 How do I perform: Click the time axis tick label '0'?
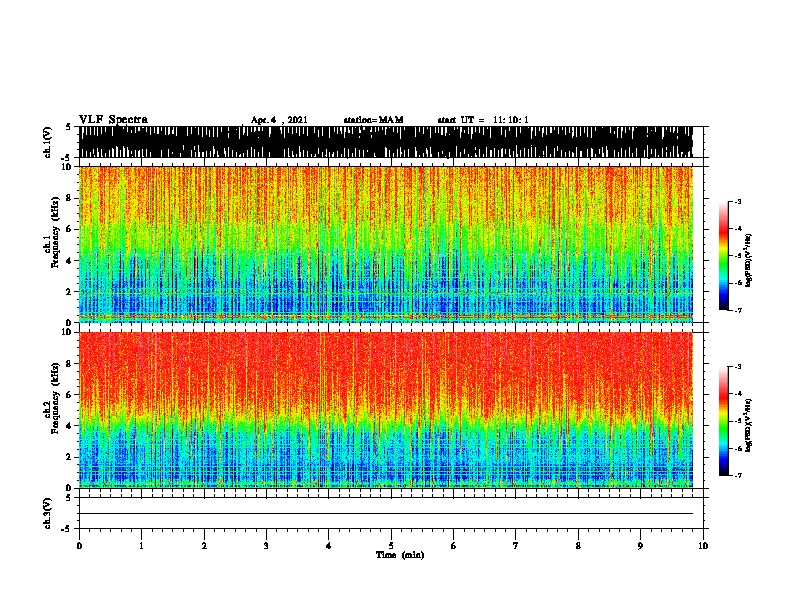click(x=79, y=546)
